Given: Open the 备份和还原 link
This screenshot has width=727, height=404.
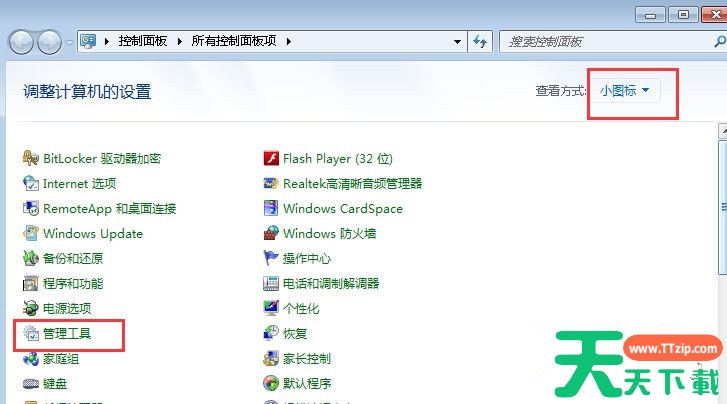Looking at the screenshot, I should click(73, 259).
